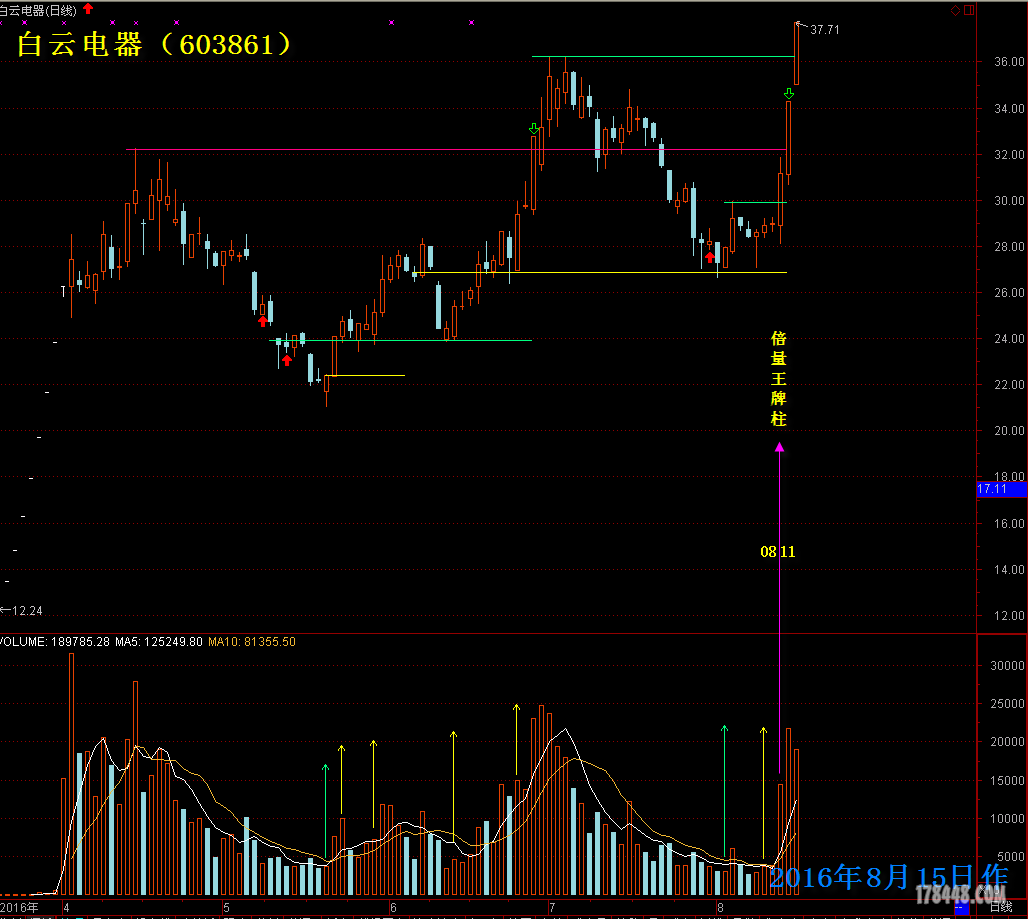Click the 2016年 label on the date axis

click(19, 908)
